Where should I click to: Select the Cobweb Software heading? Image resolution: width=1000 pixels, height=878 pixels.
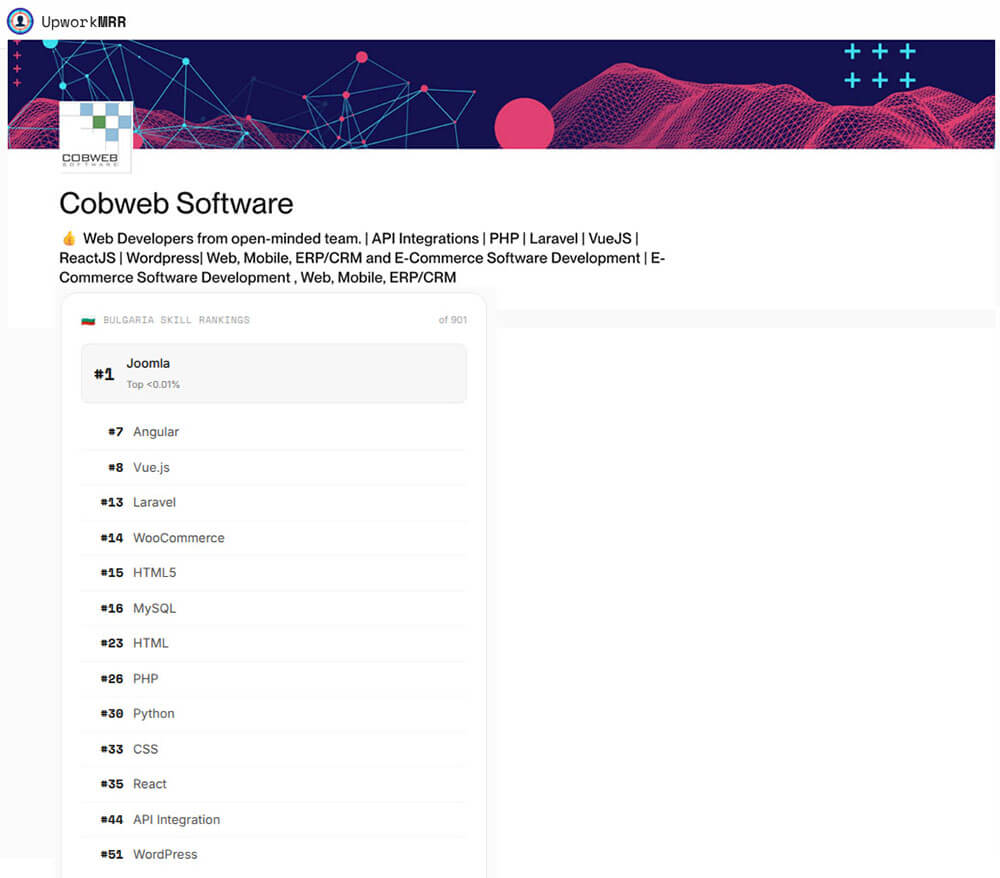coord(176,203)
